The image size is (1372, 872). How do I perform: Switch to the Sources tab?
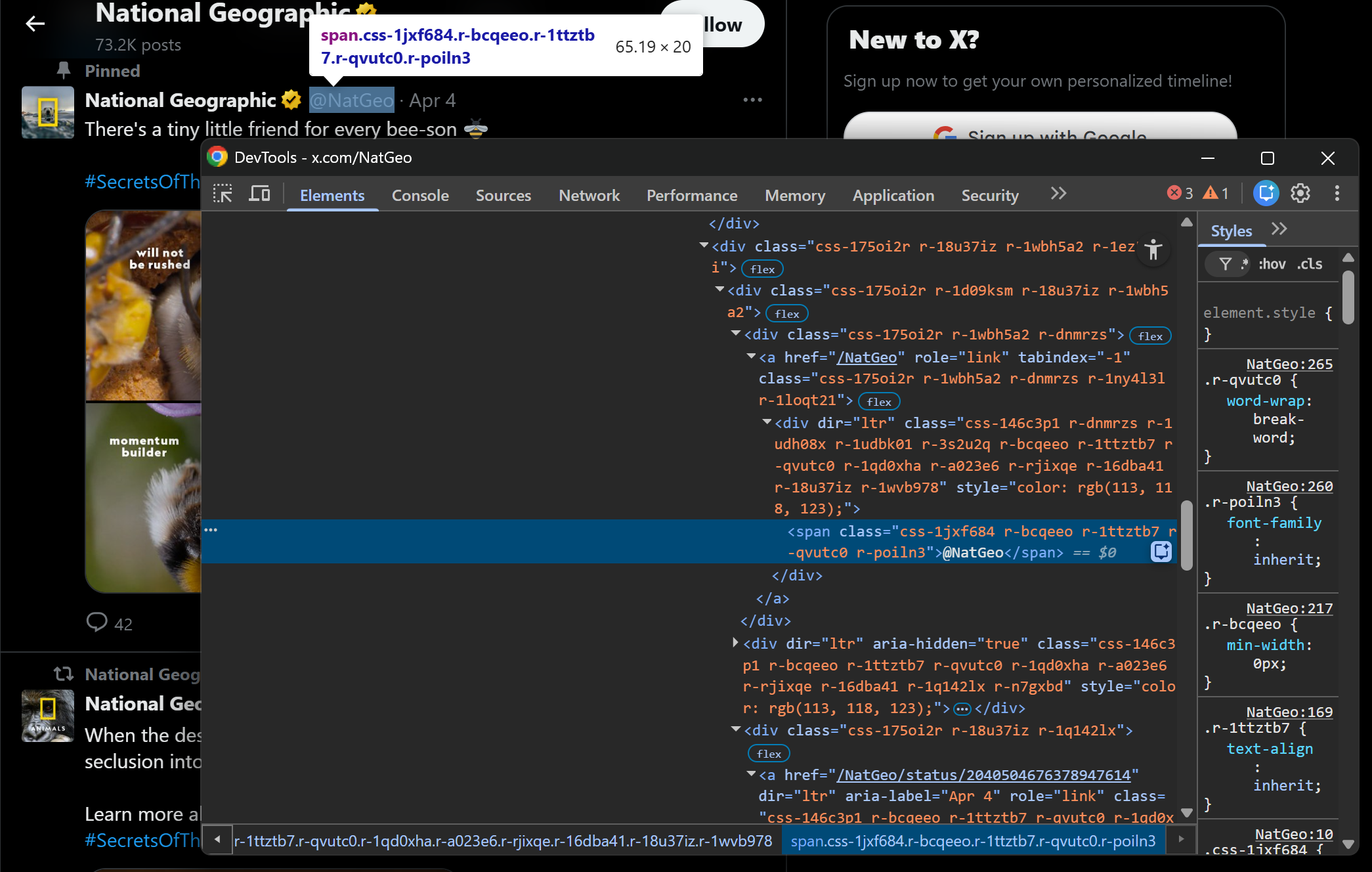(x=504, y=195)
